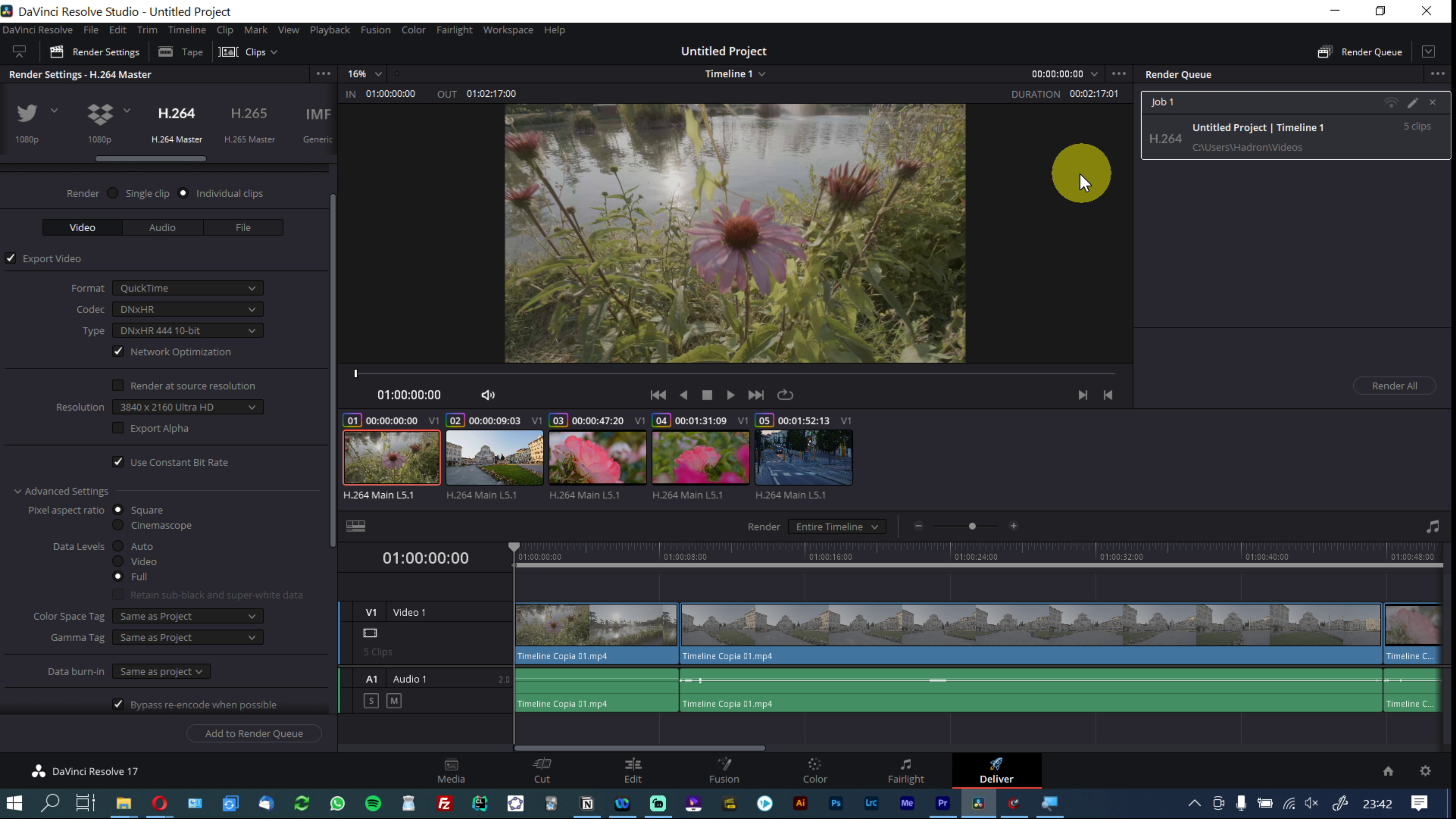The height and width of the screenshot is (819, 1456).
Task: Enable Render at source resolution
Action: pos(118,386)
